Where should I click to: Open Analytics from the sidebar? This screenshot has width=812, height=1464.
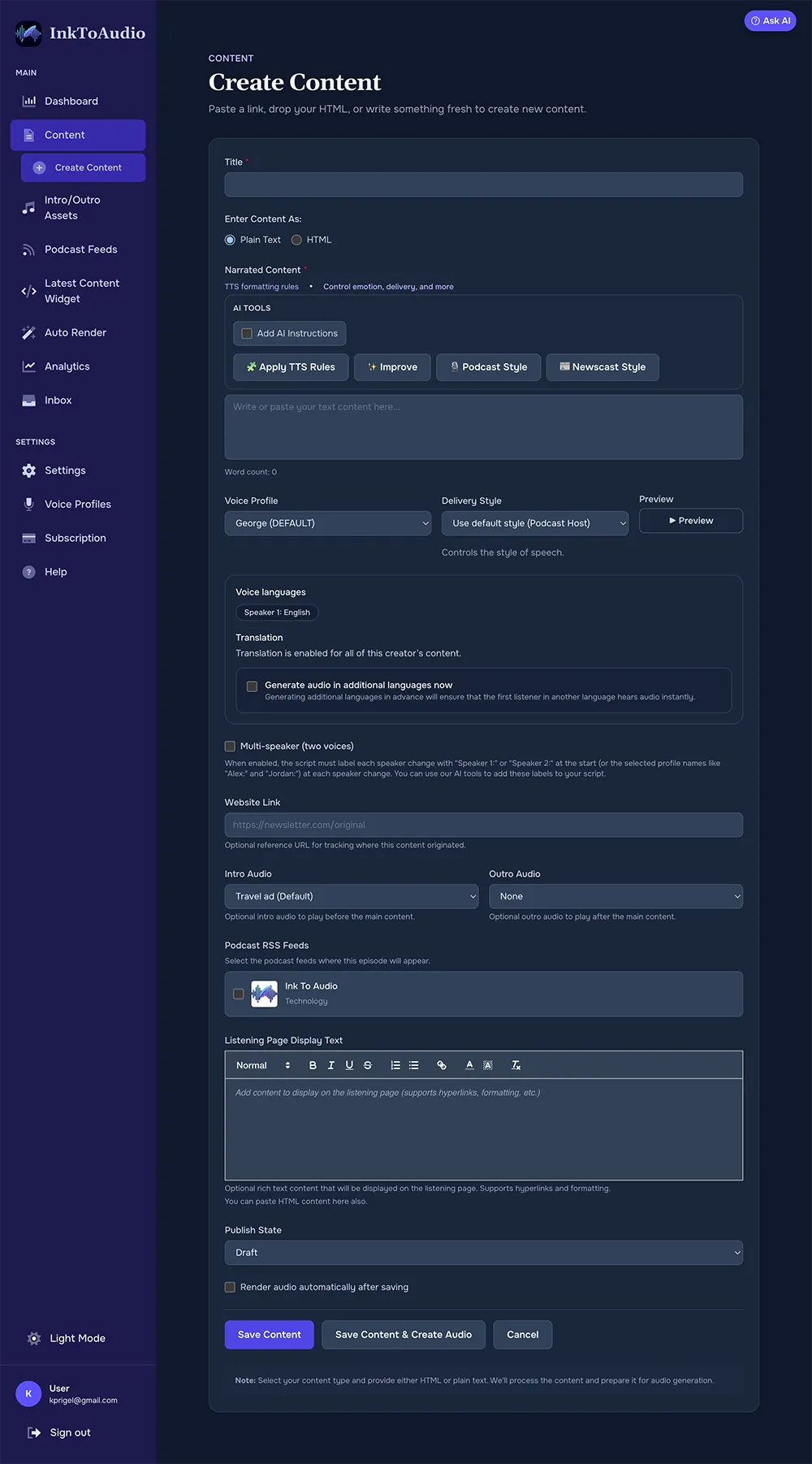pos(78,366)
